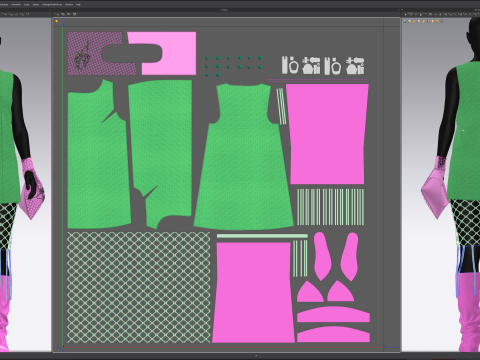Select the lower large pink rectangular UV island
Viewport: 480px width, 360px height.
pyautogui.click(x=253, y=292)
